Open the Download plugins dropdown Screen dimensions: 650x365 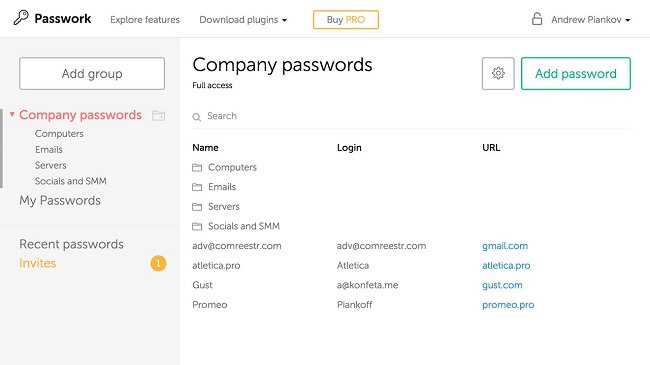pos(243,19)
